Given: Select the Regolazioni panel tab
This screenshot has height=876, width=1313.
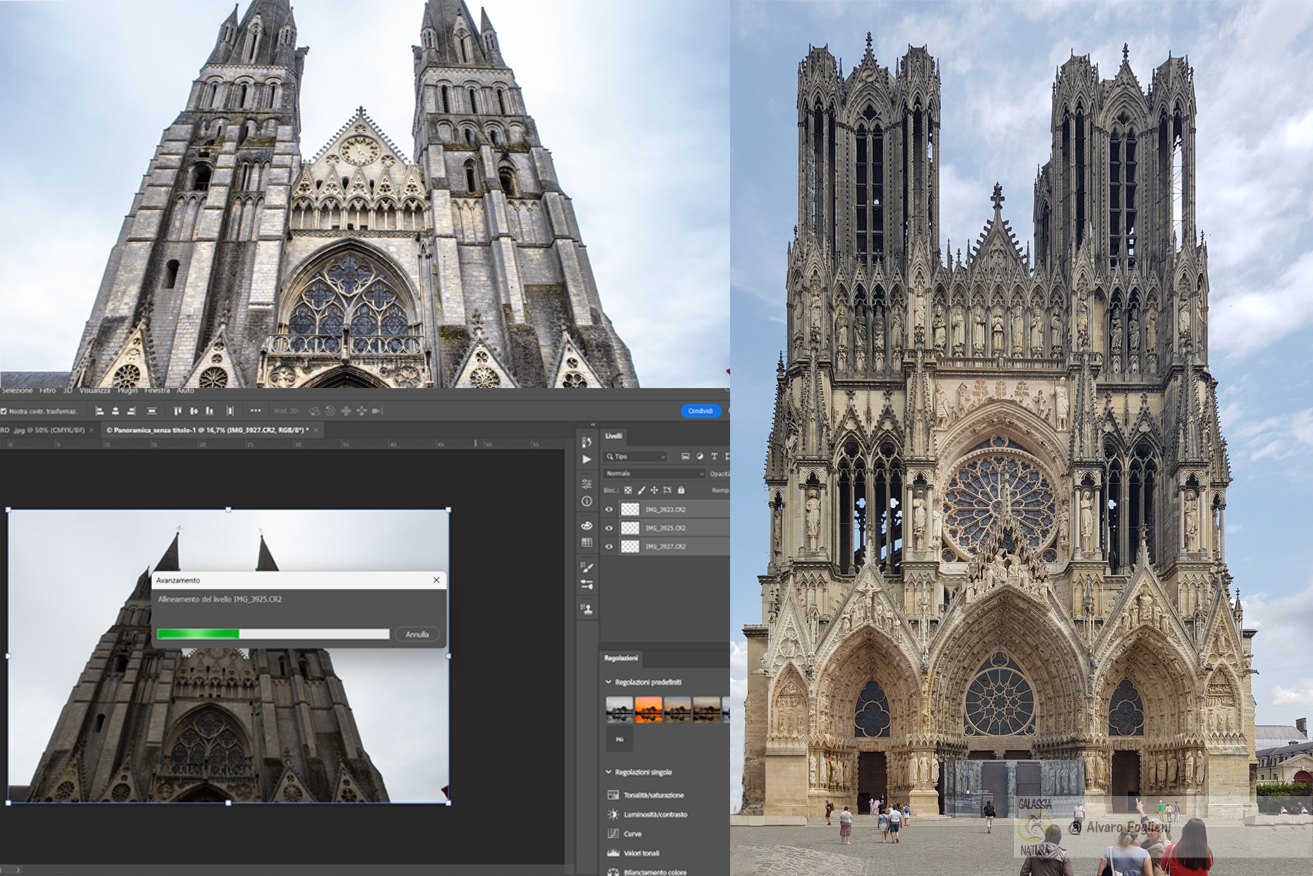Looking at the screenshot, I should point(620,658).
